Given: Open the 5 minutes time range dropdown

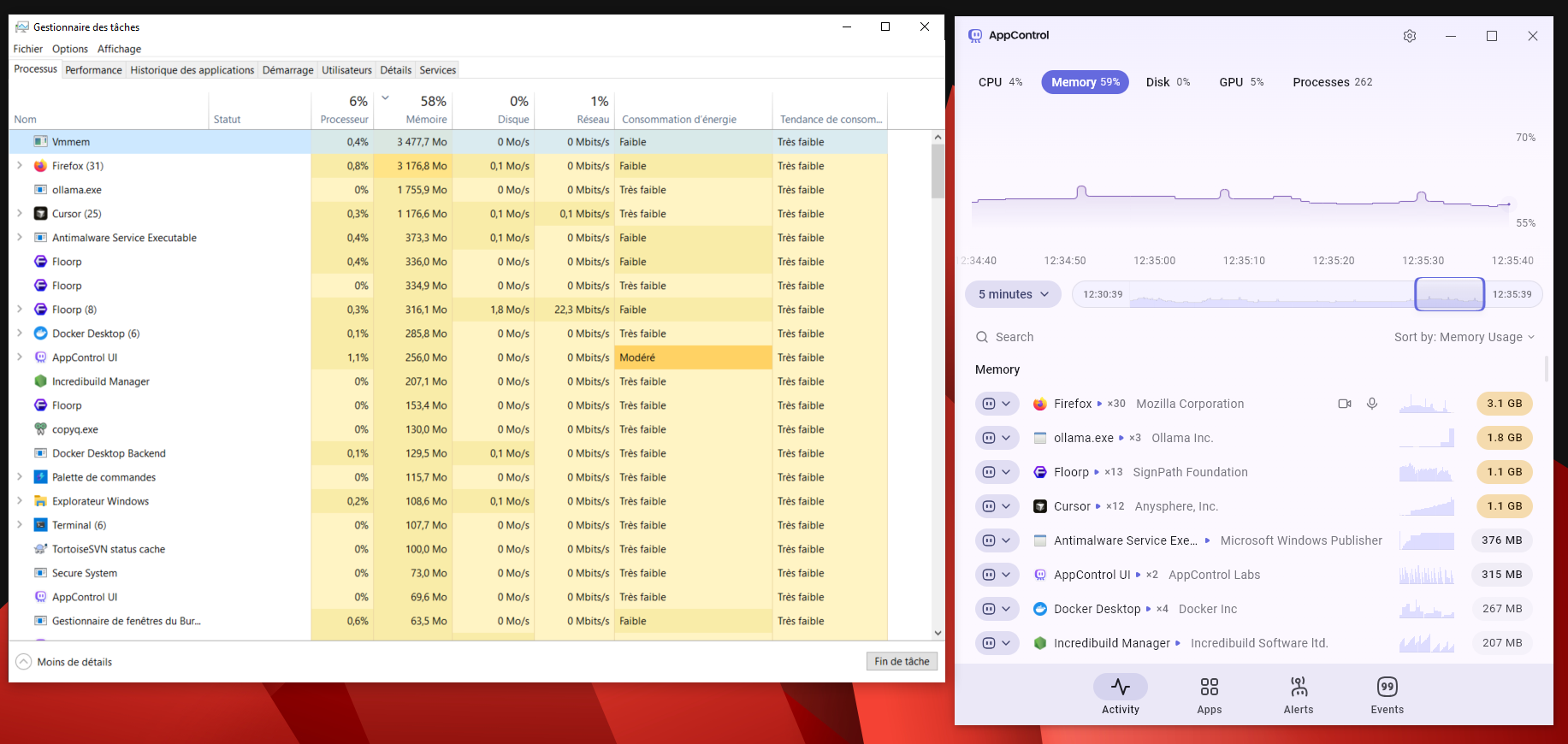Looking at the screenshot, I should click(1013, 294).
